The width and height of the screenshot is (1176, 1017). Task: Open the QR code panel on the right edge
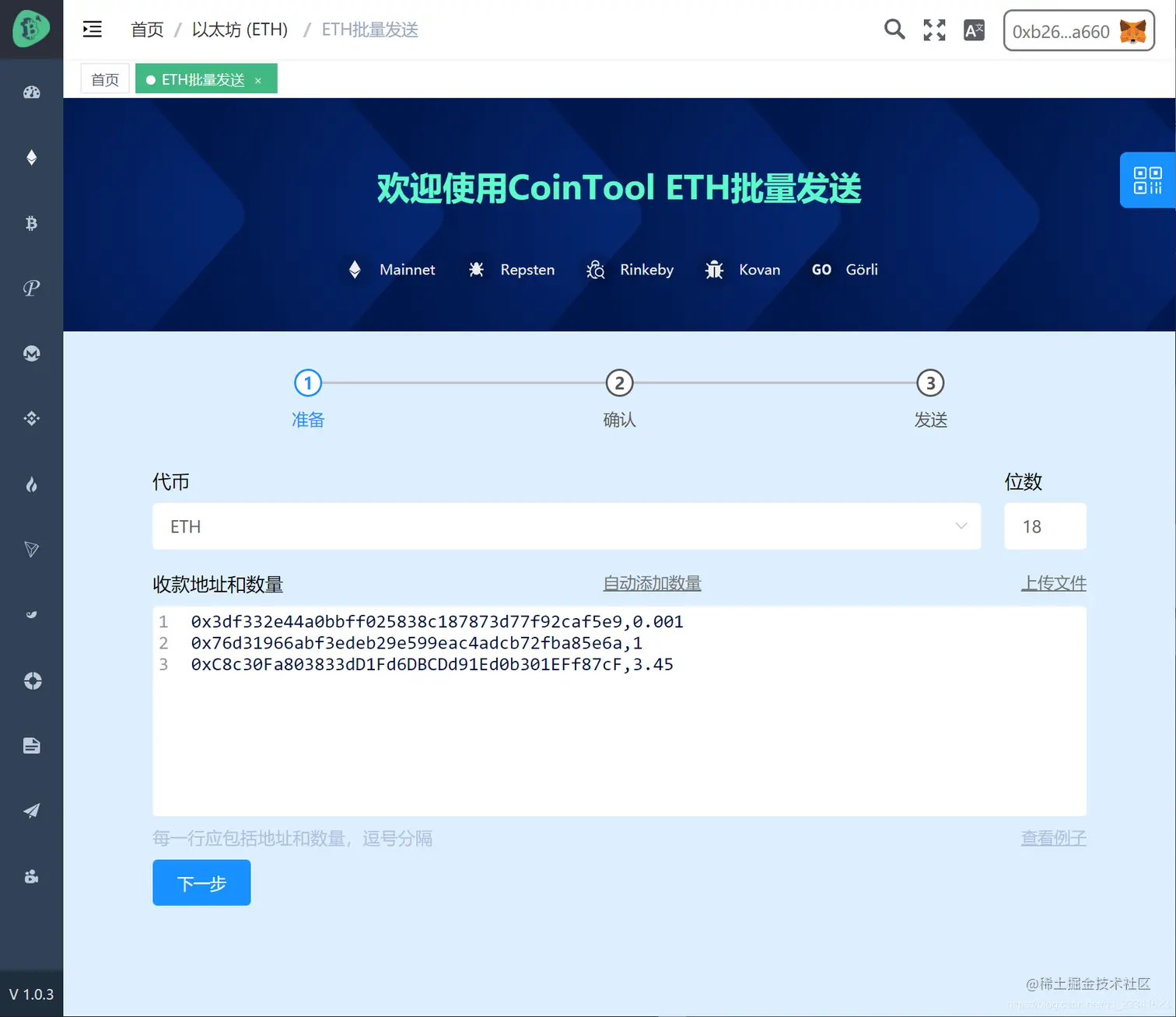pos(1146,180)
